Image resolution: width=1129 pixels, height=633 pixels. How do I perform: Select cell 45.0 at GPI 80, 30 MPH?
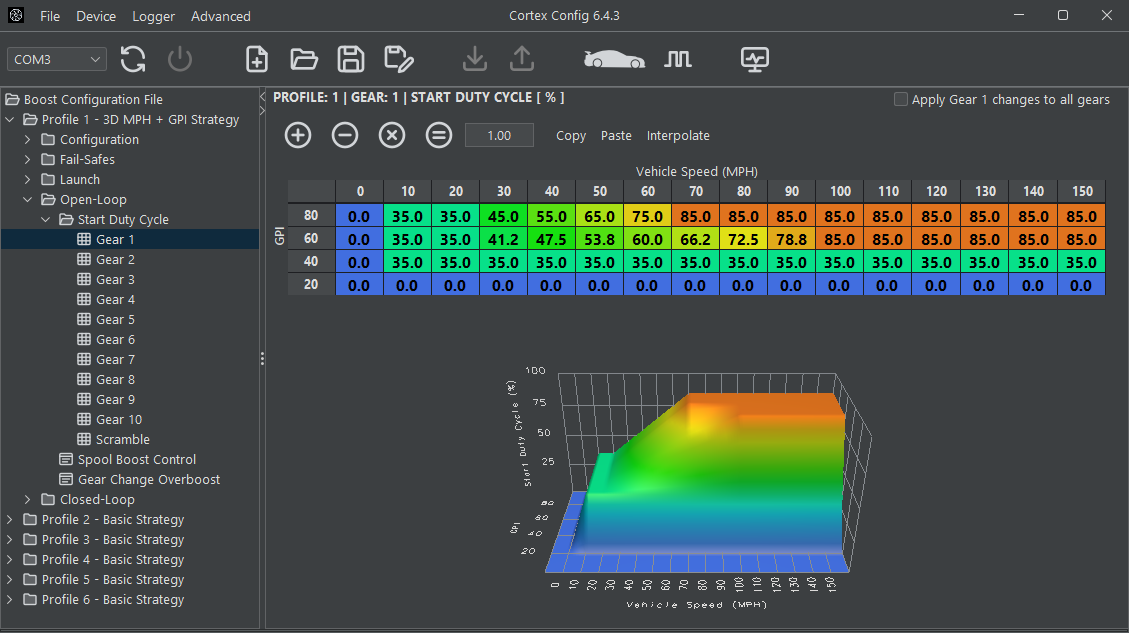[503, 216]
